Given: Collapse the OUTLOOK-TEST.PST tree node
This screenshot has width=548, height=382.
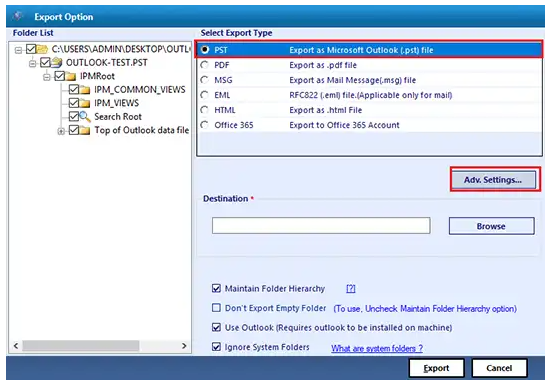Looking at the screenshot, I should click(x=33, y=64).
